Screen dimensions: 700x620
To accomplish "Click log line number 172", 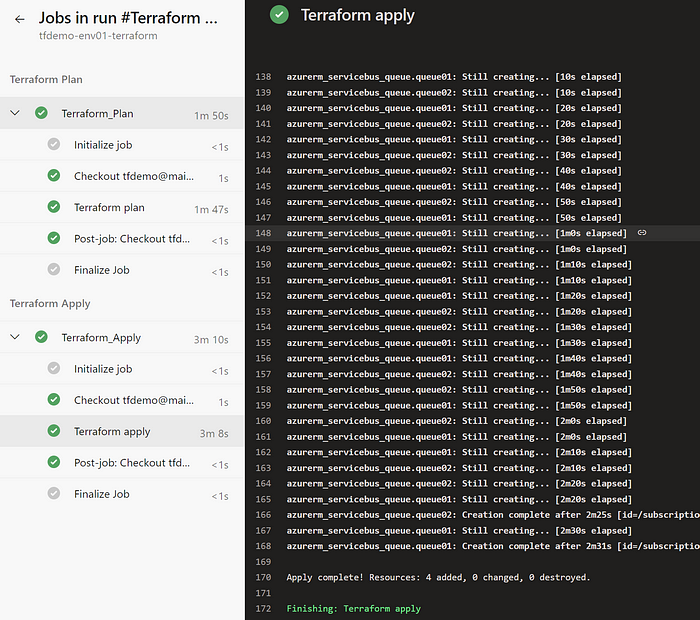I will tap(263, 608).
